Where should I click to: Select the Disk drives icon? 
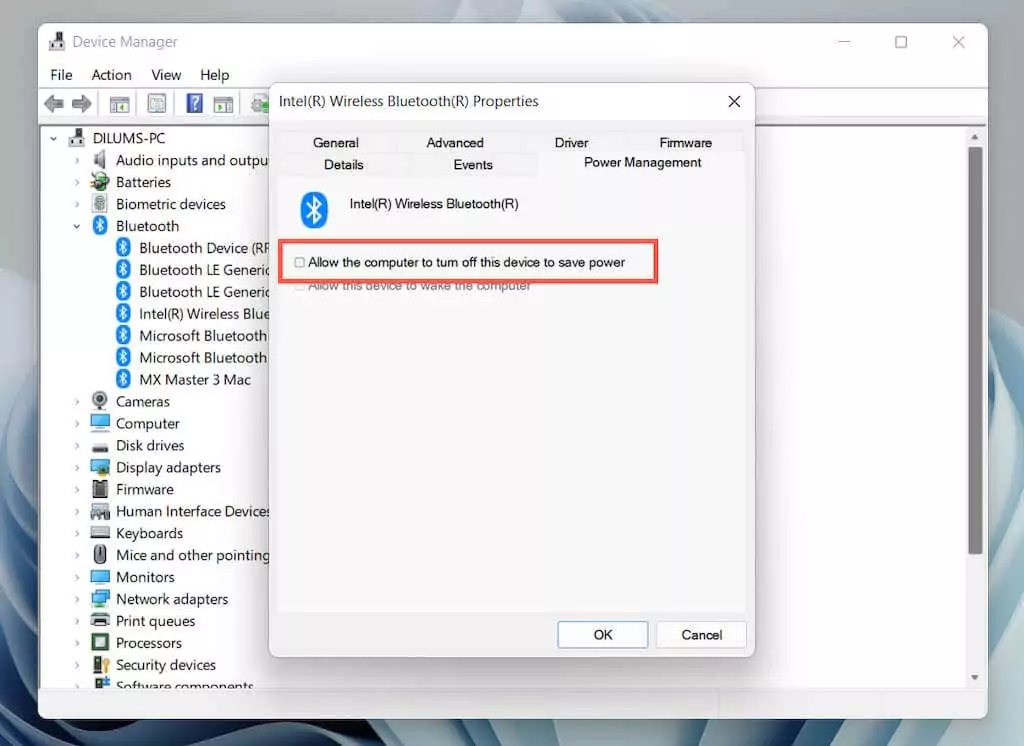pyautogui.click(x=100, y=446)
